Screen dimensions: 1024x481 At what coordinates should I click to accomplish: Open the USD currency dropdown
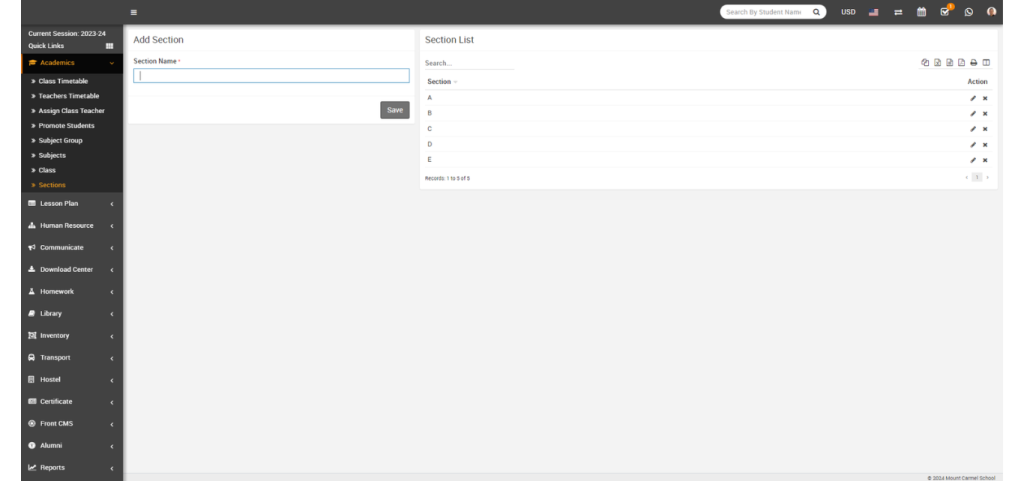click(x=848, y=12)
